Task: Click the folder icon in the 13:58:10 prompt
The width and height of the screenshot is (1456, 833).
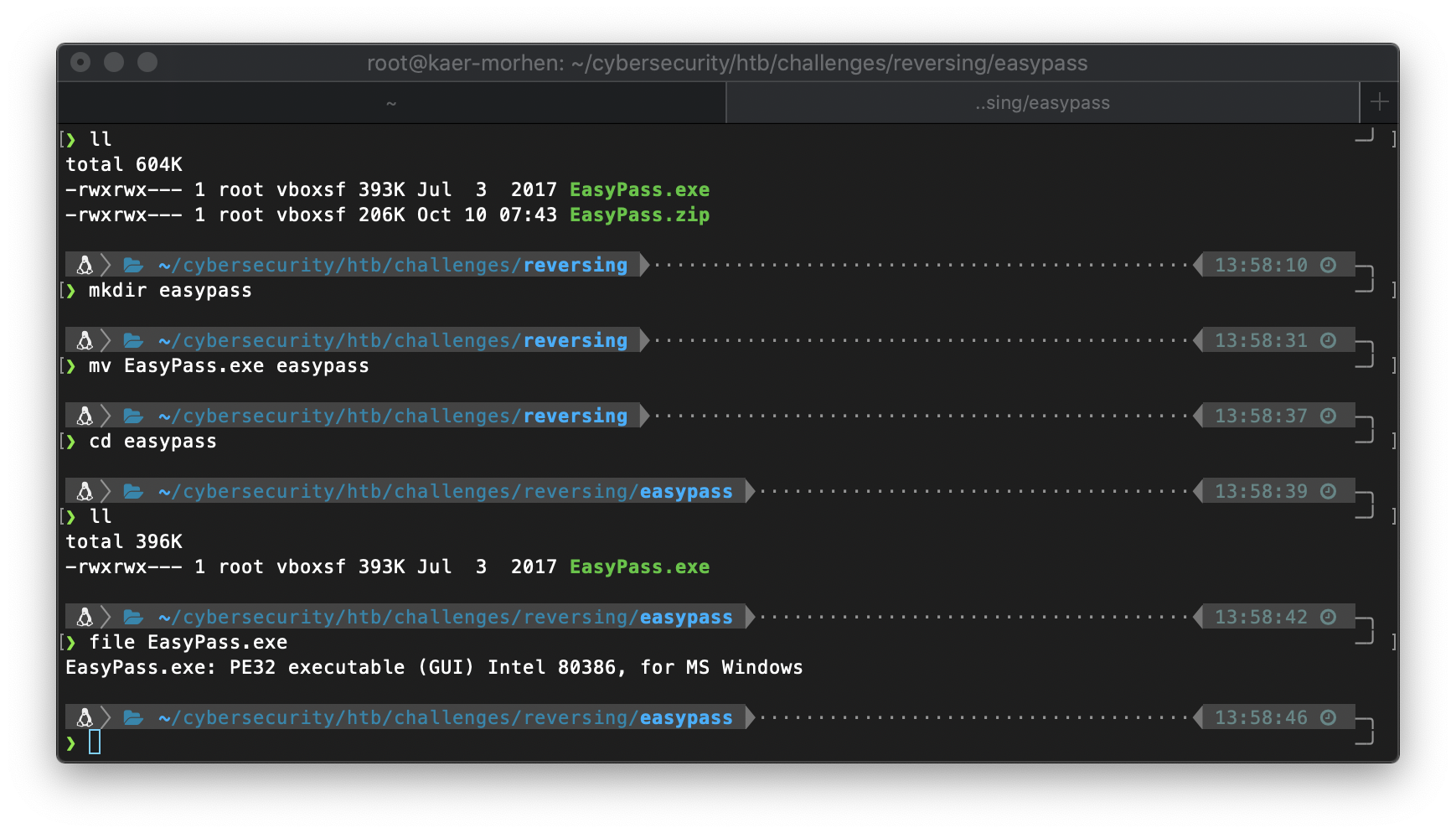Action: pyautogui.click(x=133, y=265)
